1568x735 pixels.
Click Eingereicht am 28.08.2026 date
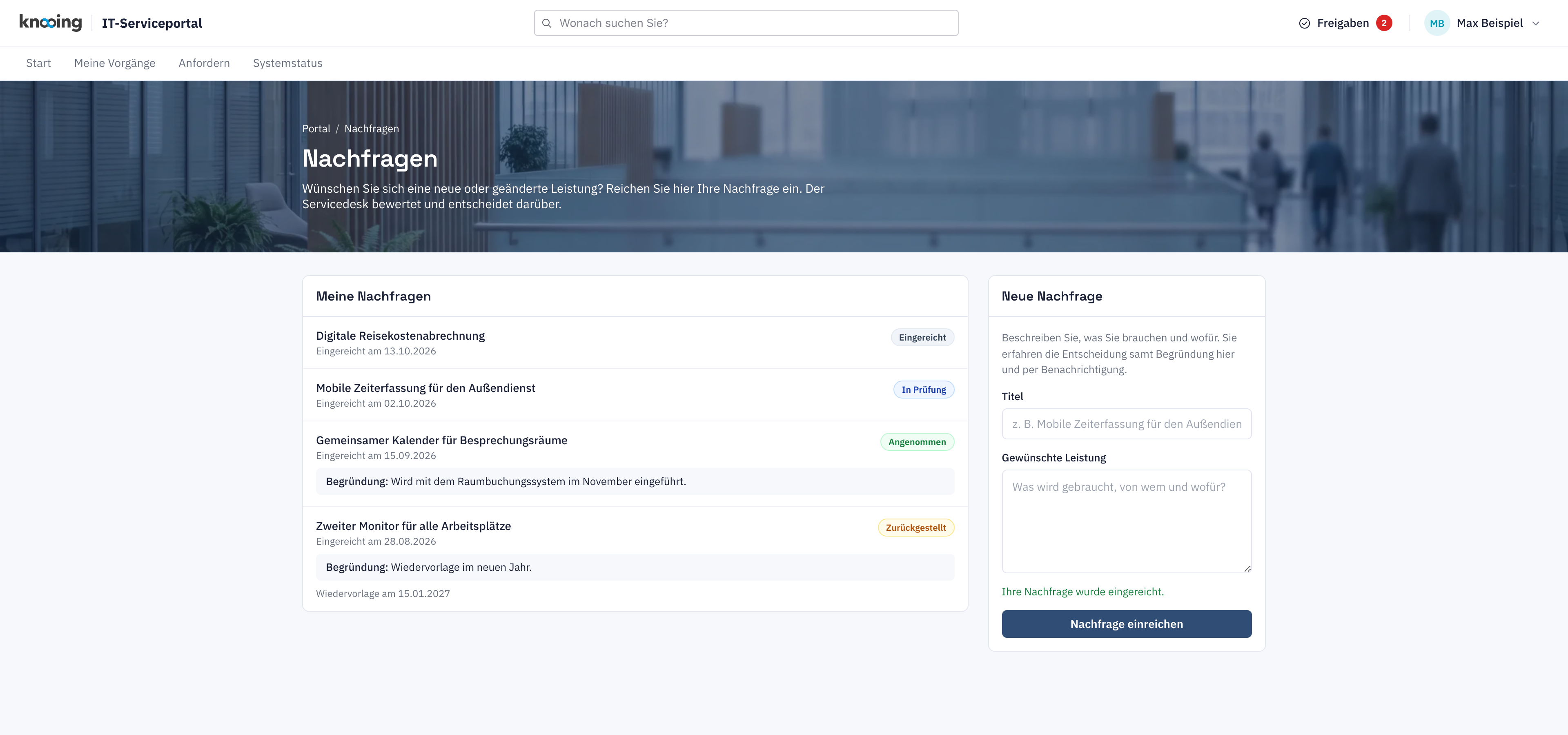pos(376,541)
